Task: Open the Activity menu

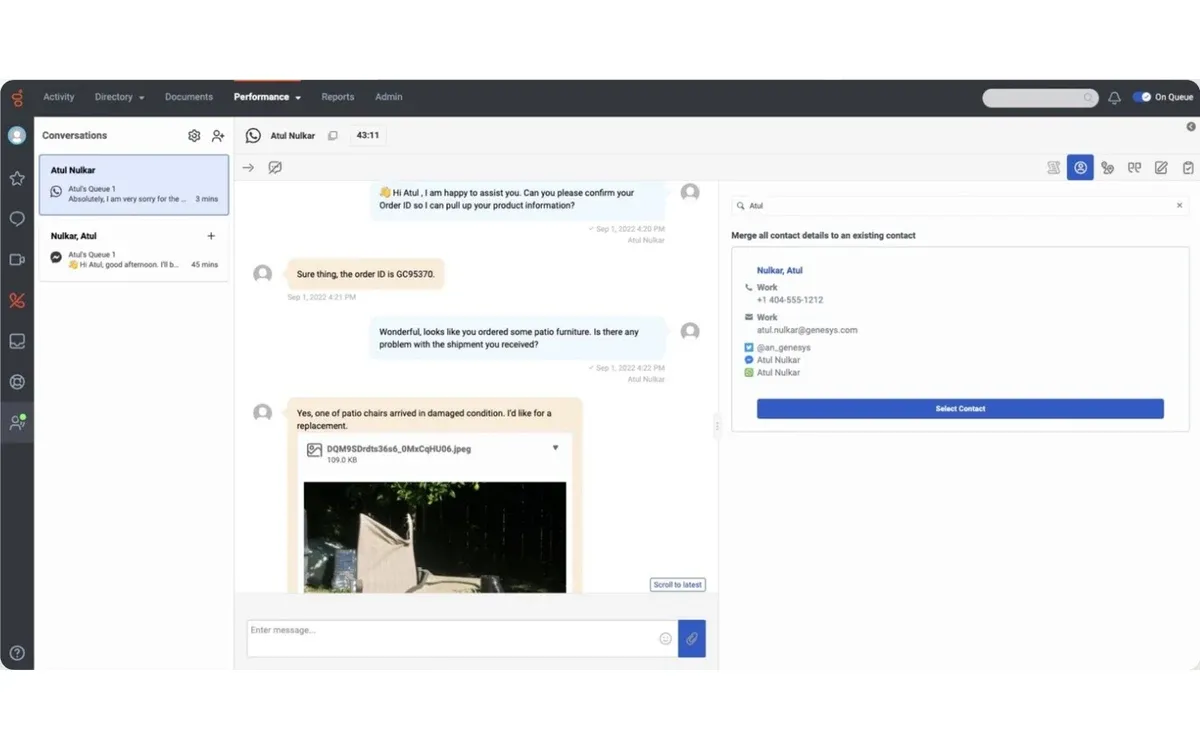Action: pos(59,97)
